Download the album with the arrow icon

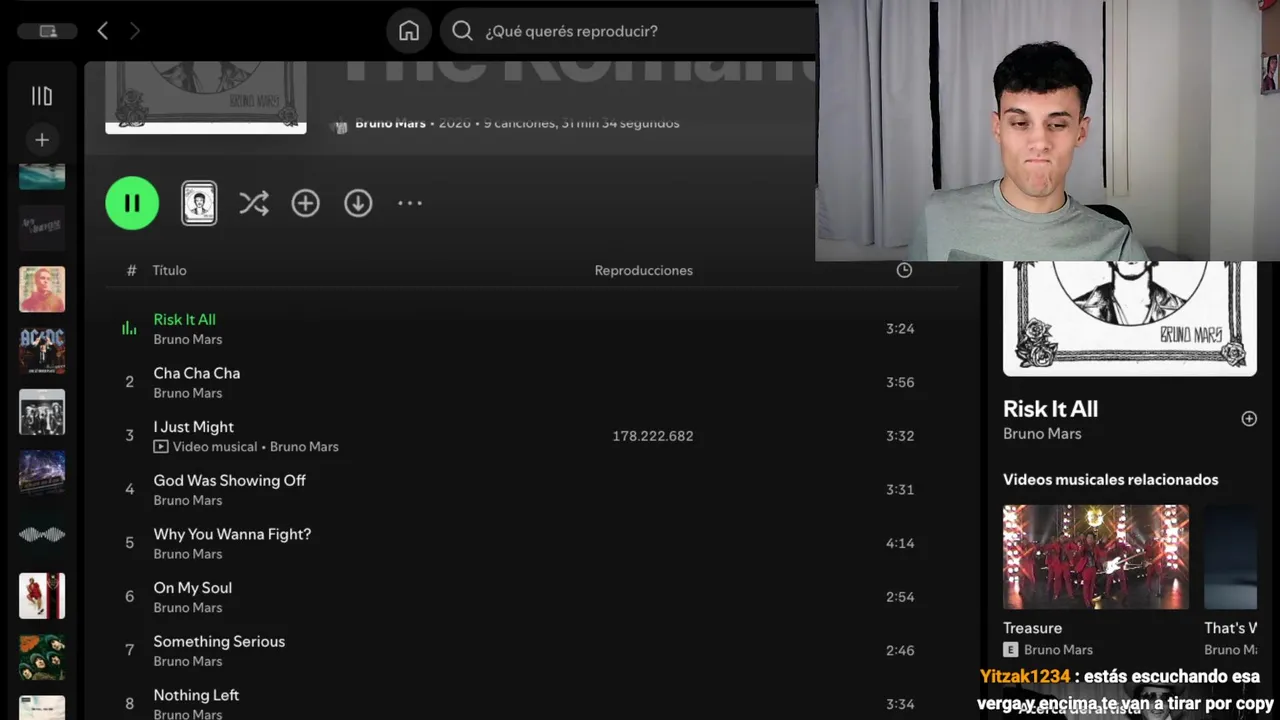[x=358, y=203]
